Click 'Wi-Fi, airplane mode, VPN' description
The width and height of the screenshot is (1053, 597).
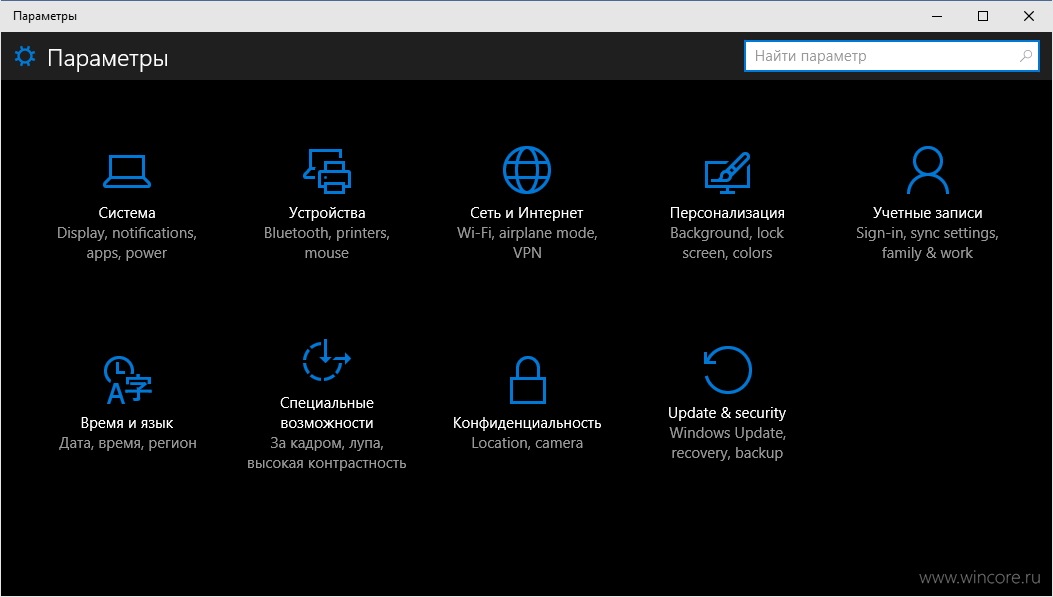(527, 243)
